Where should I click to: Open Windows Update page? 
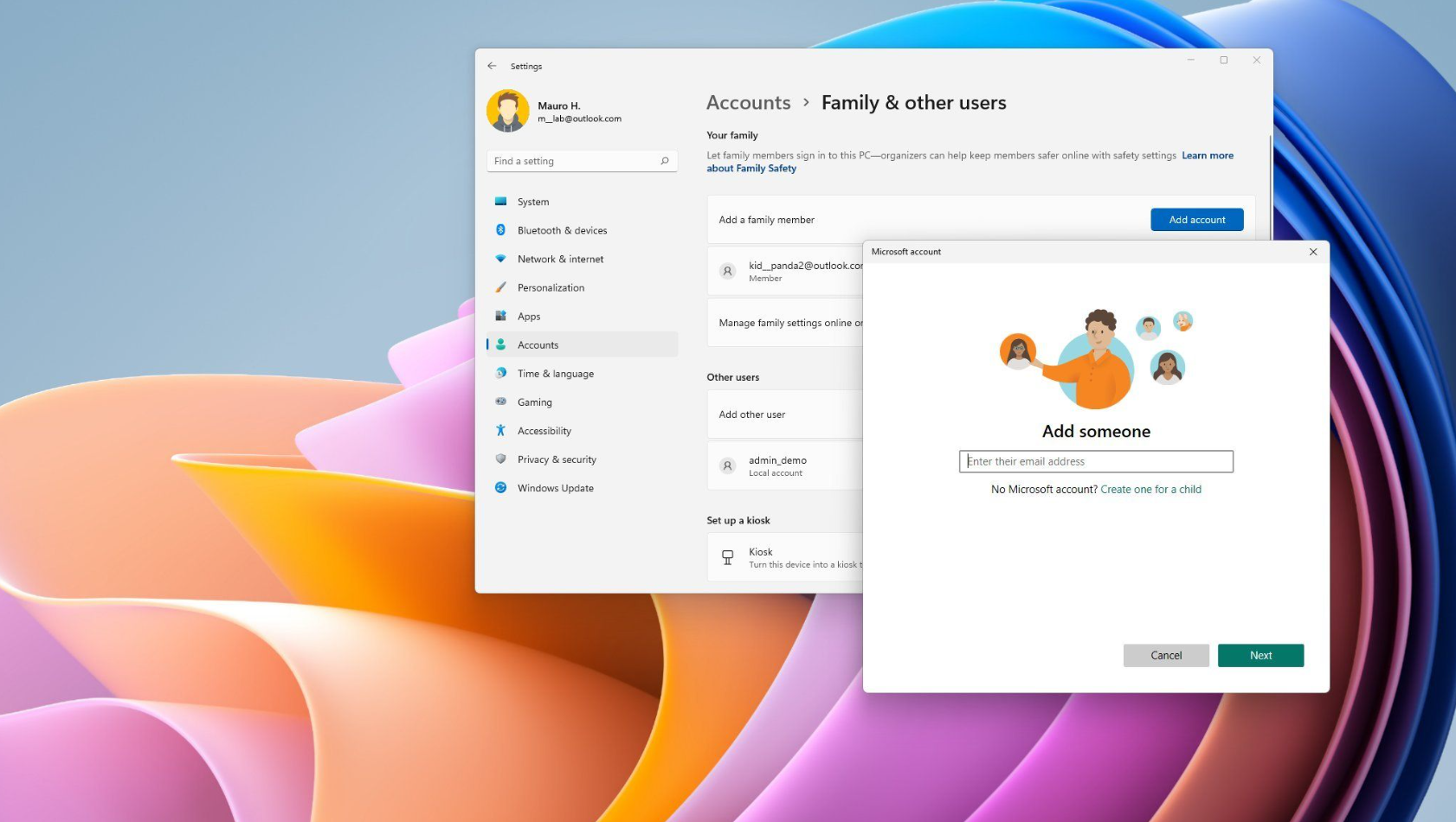(x=555, y=488)
